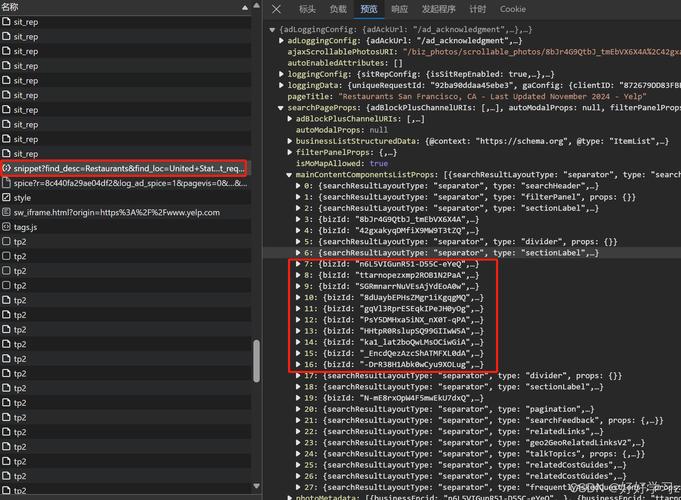Click the script icon beside tags.js
Screen dimensions: 681x500
coord(6,227)
